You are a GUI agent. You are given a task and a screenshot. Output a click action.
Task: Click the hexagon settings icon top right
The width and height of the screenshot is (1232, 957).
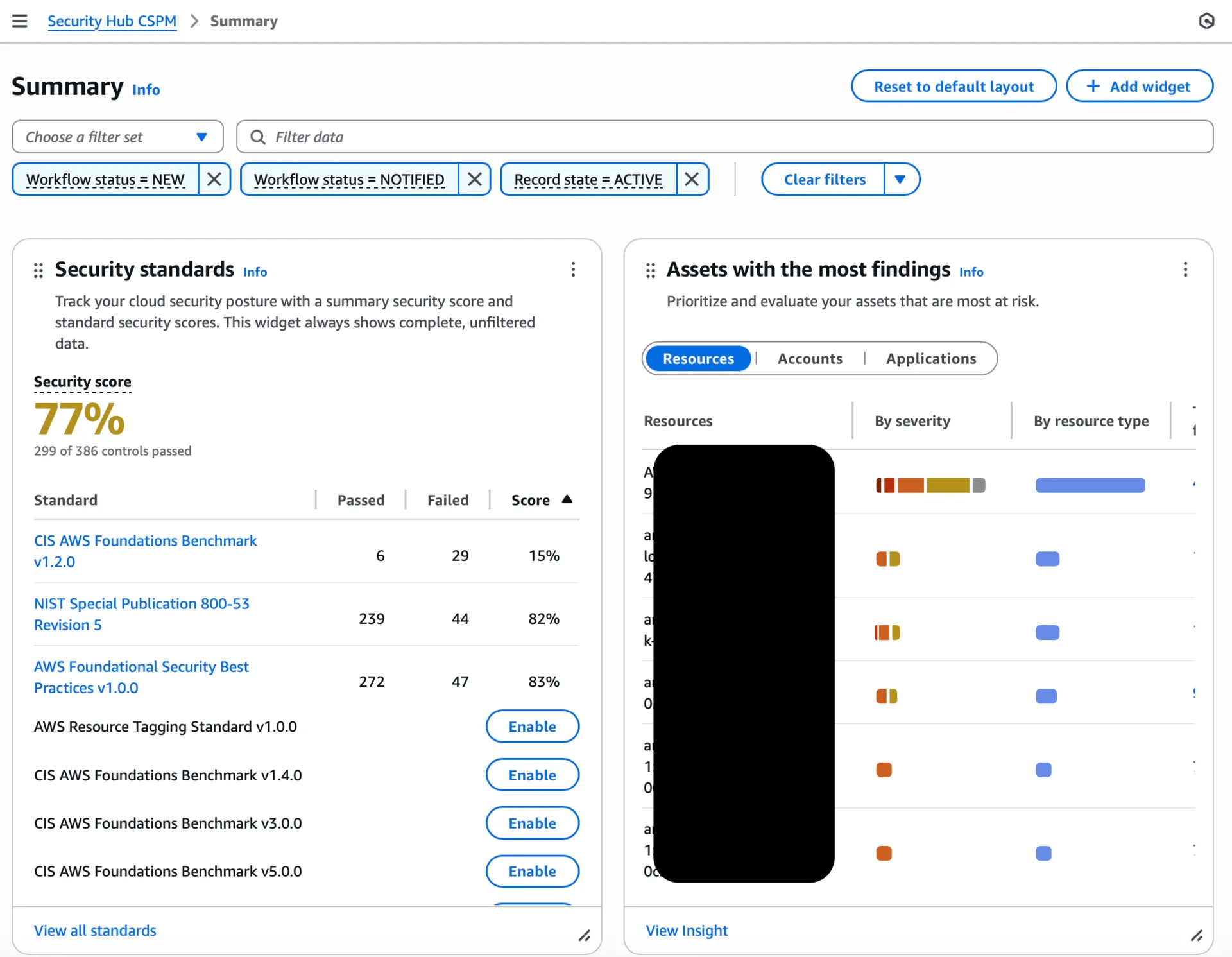click(x=1206, y=21)
